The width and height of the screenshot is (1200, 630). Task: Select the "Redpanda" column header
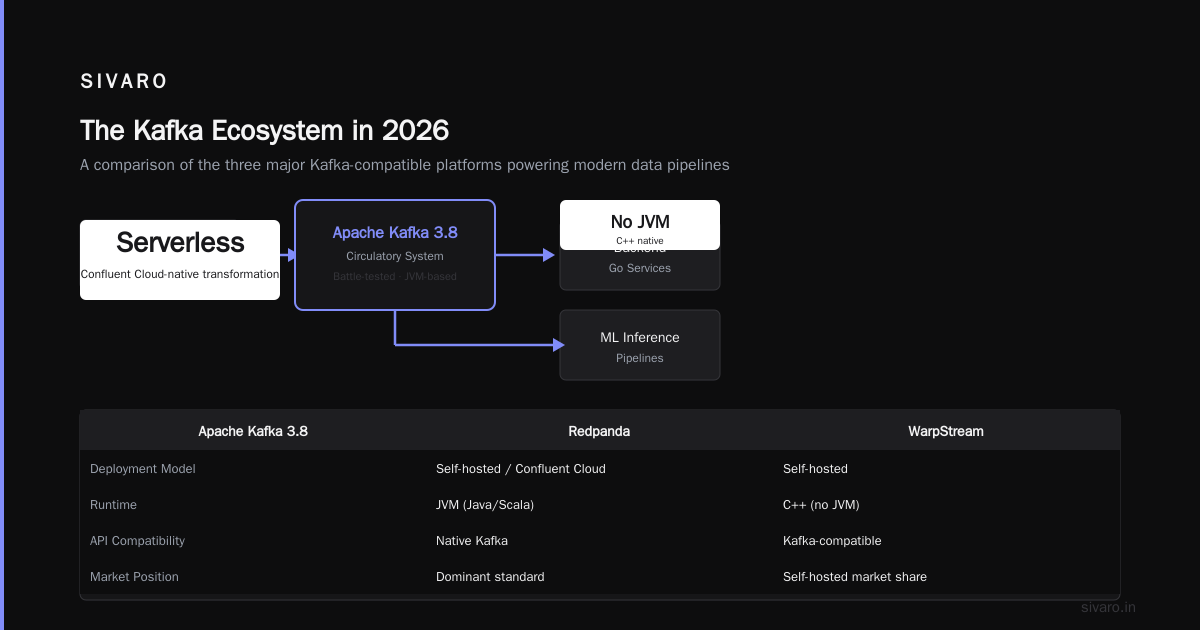[x=599, y=432]
